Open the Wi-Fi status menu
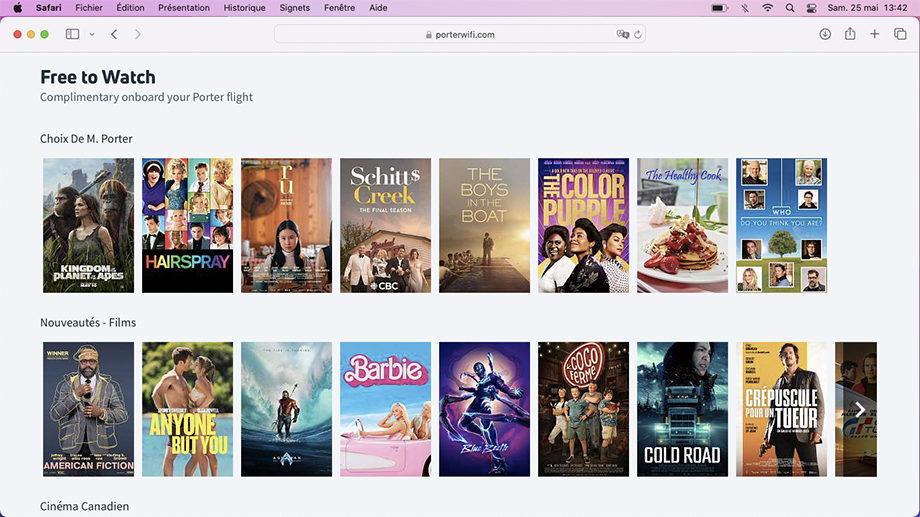This screenshot has height=517, width=920. [x=767, y=8]
